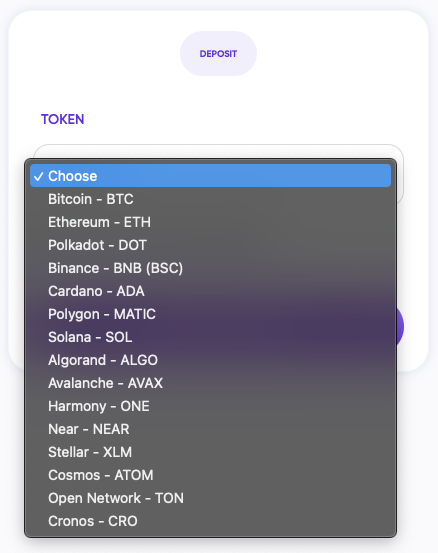The width and height of the screenshot is (438, 553).
Task: Select Harmony - ONE option
Action: point(211,406)
